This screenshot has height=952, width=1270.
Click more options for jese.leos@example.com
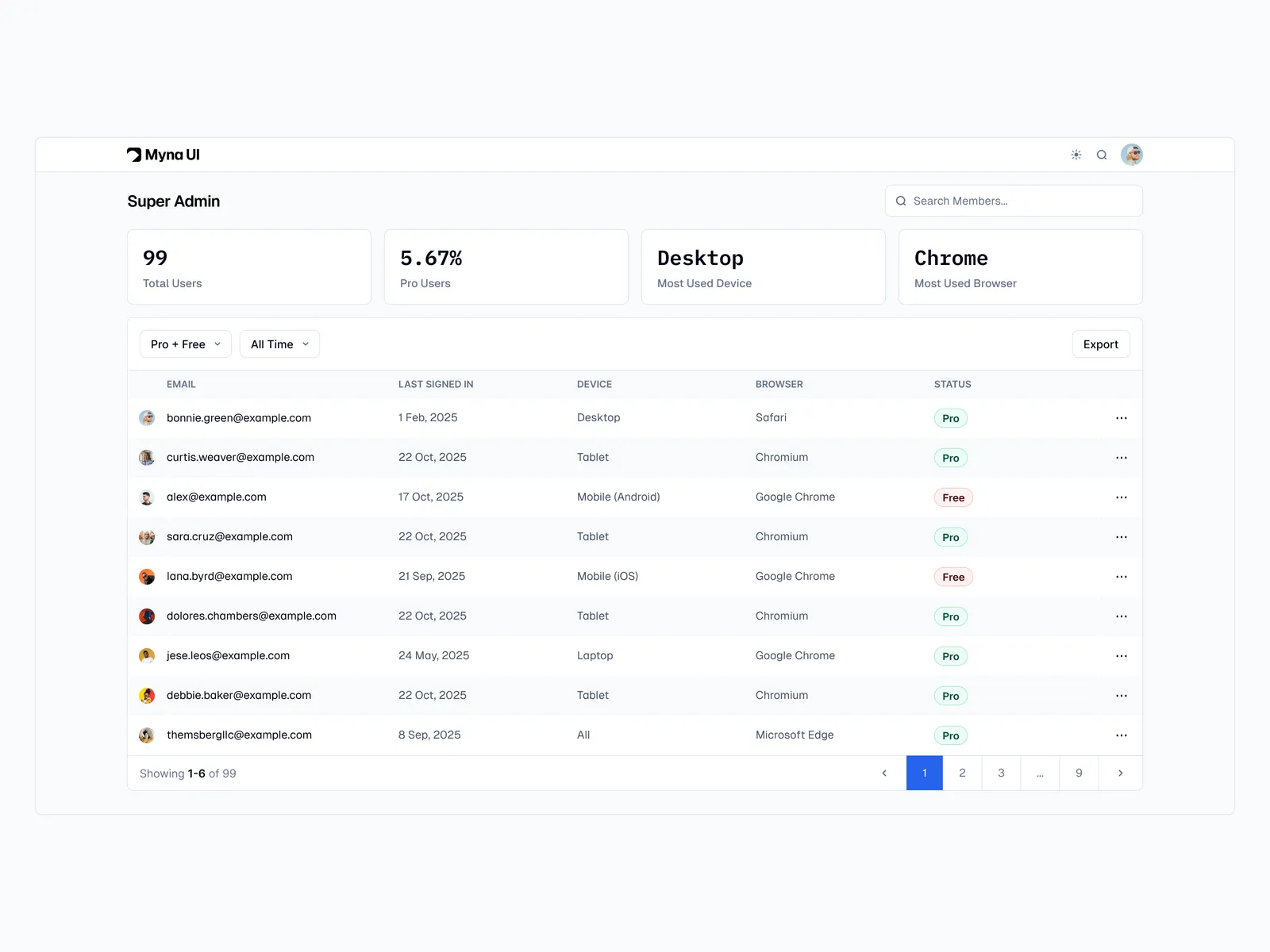(x=1121, y=656)
